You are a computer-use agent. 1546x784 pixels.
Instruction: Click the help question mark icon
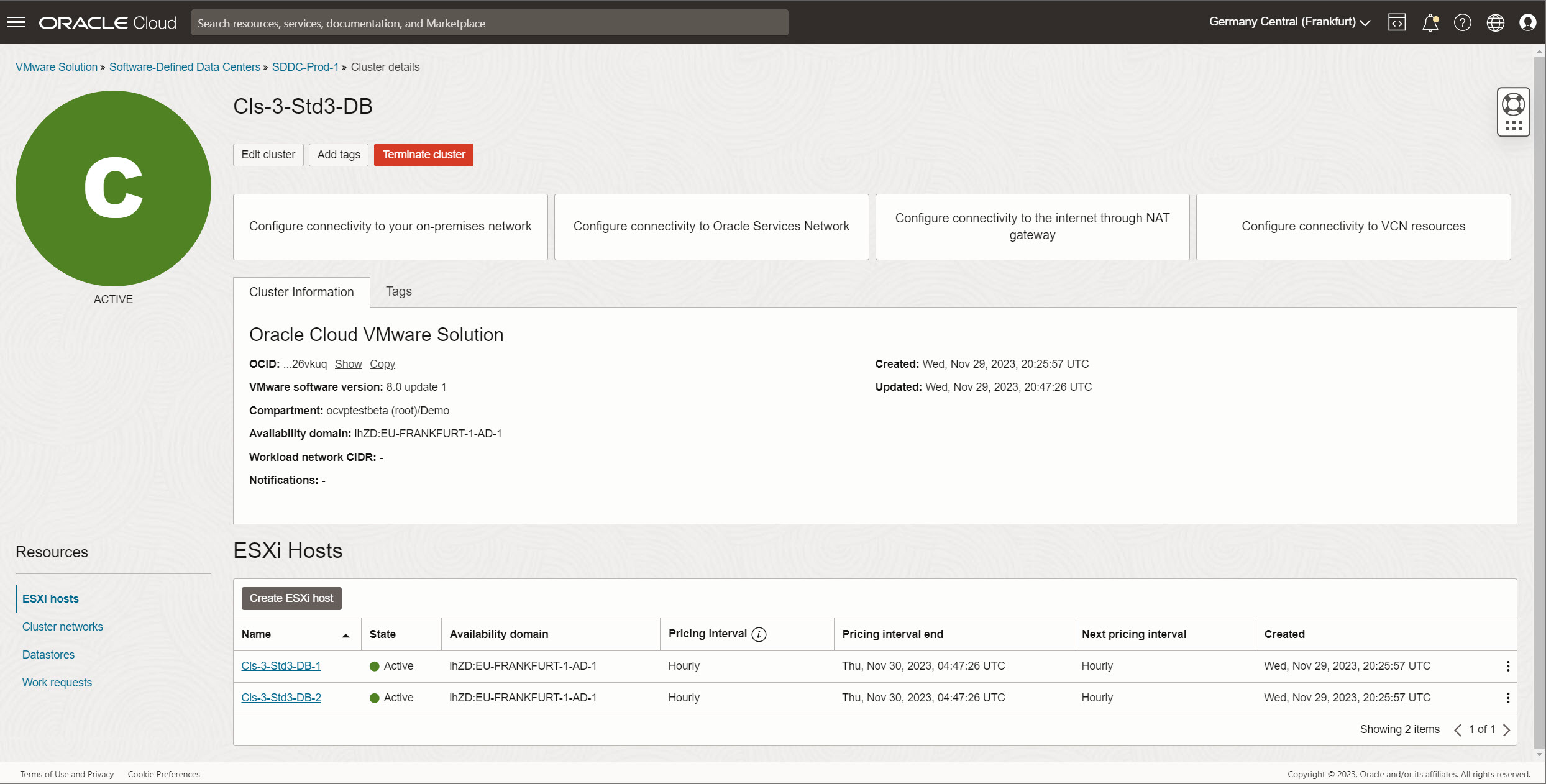coord(1462,22)
